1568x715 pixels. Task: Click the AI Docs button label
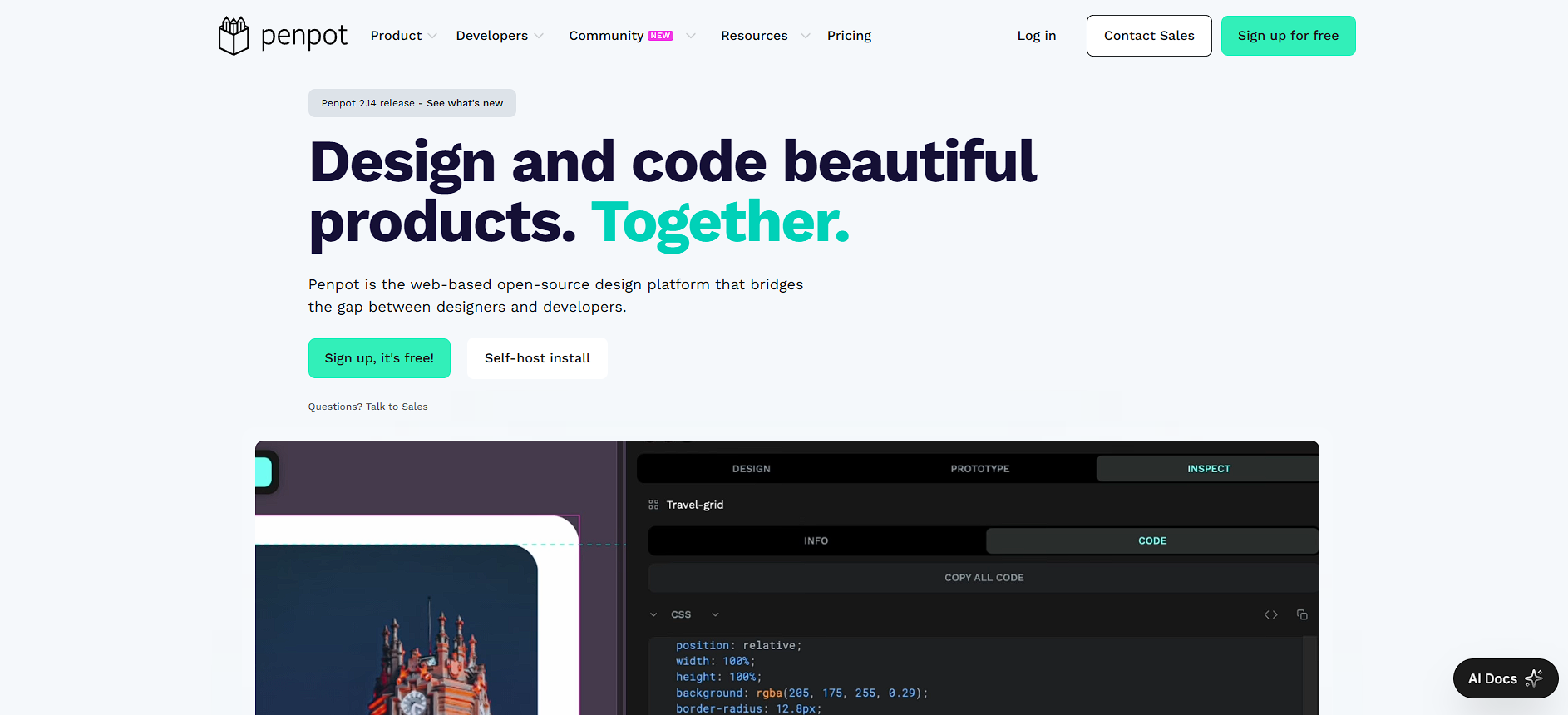pyautogui.click(x=1492, y=679)
